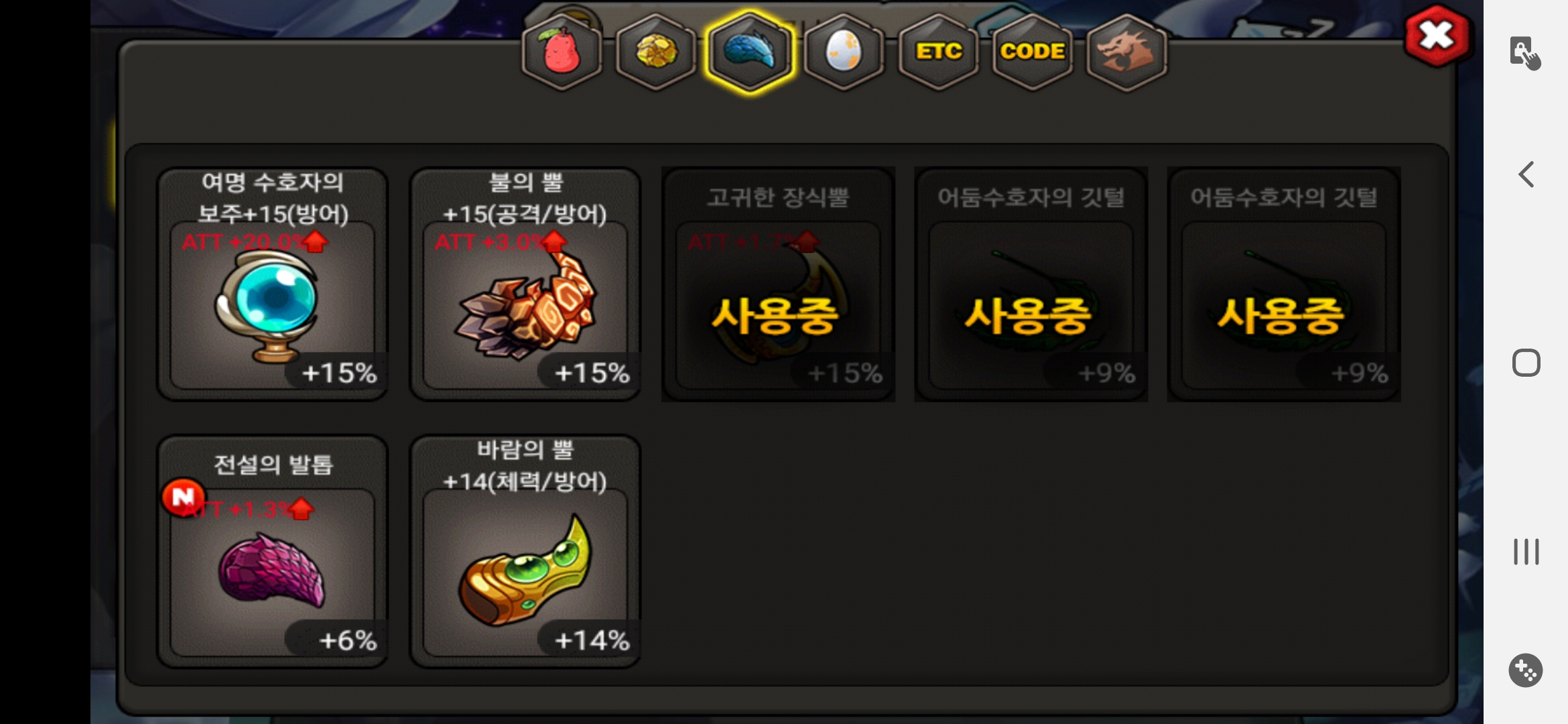This screenshot has width=1568, height=724.
Task: Switch to the ETC tab
Action: pyautogui.click(x=938, y=52)
